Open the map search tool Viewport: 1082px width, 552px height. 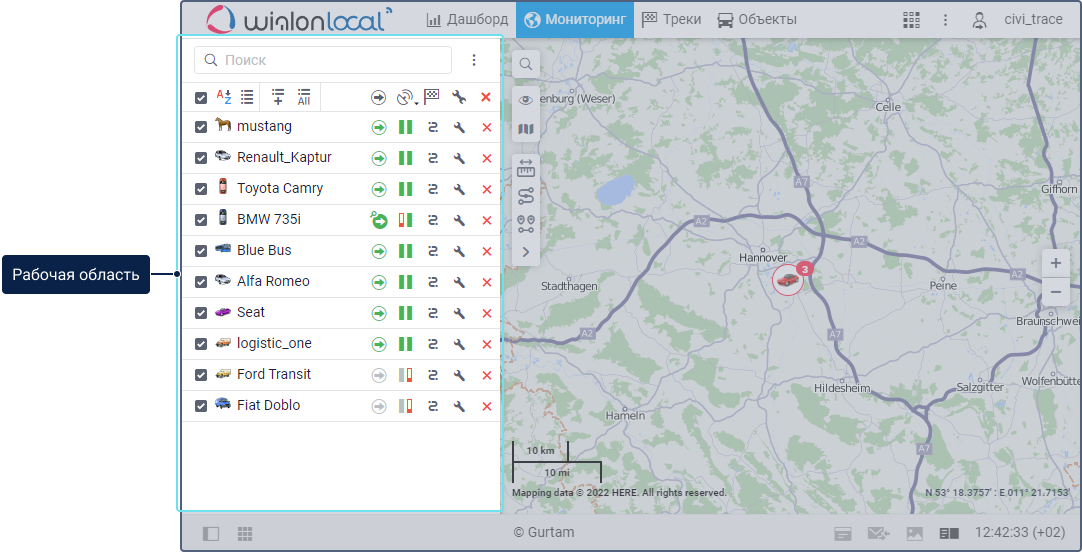pos(526,65)
